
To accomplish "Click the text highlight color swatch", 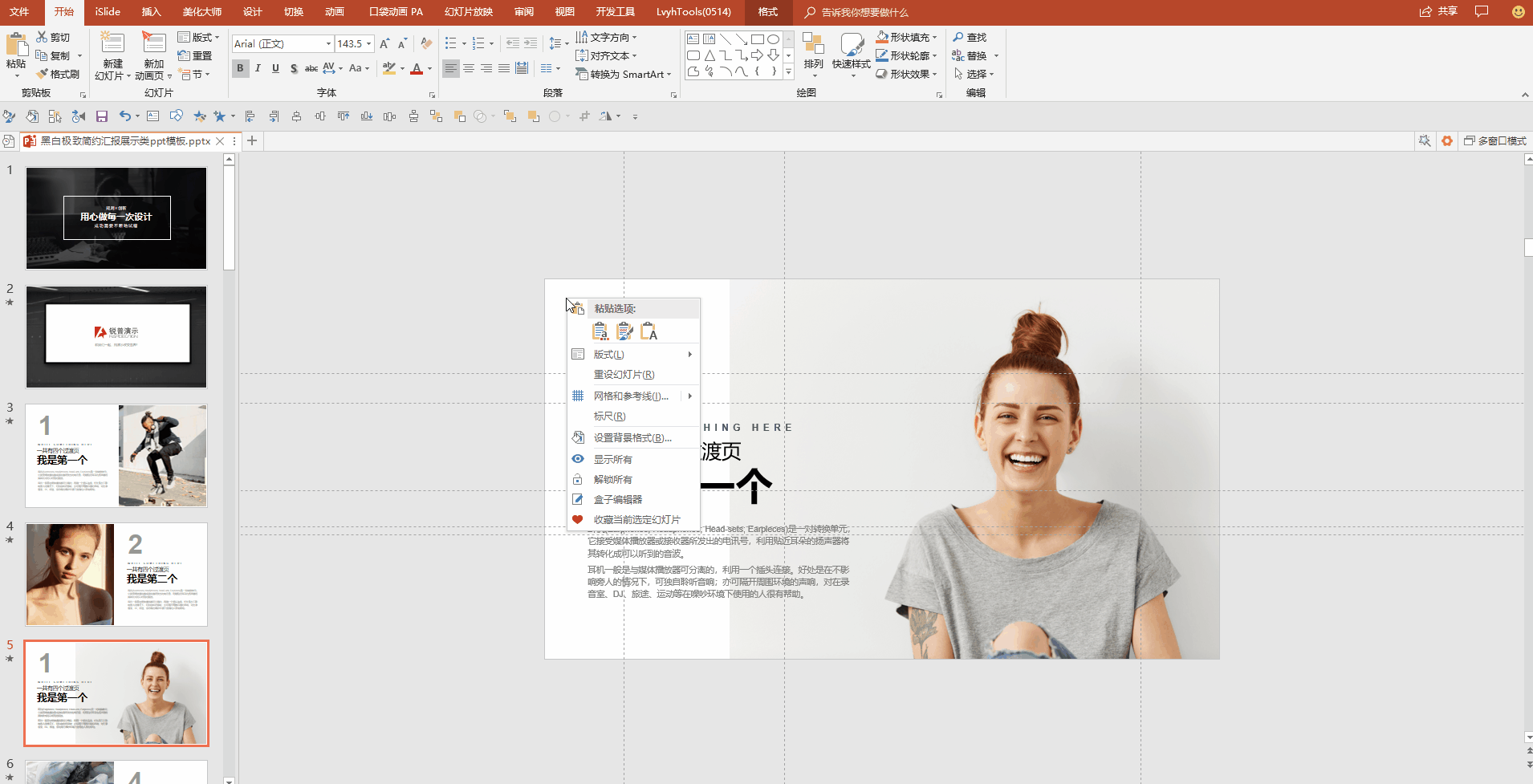I will click(x=389, y=69).
